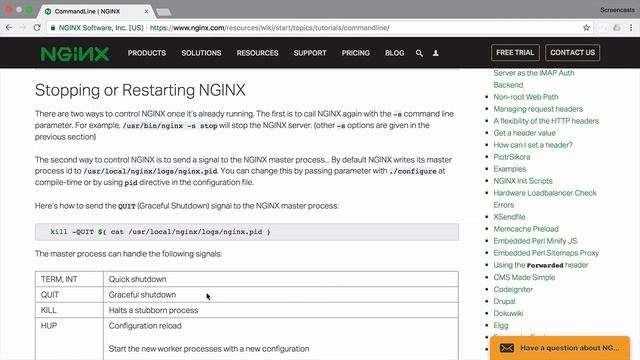Open Embedded Perl Sitemaps Proxy link
The image size is (640, 360).
point(546,253)
